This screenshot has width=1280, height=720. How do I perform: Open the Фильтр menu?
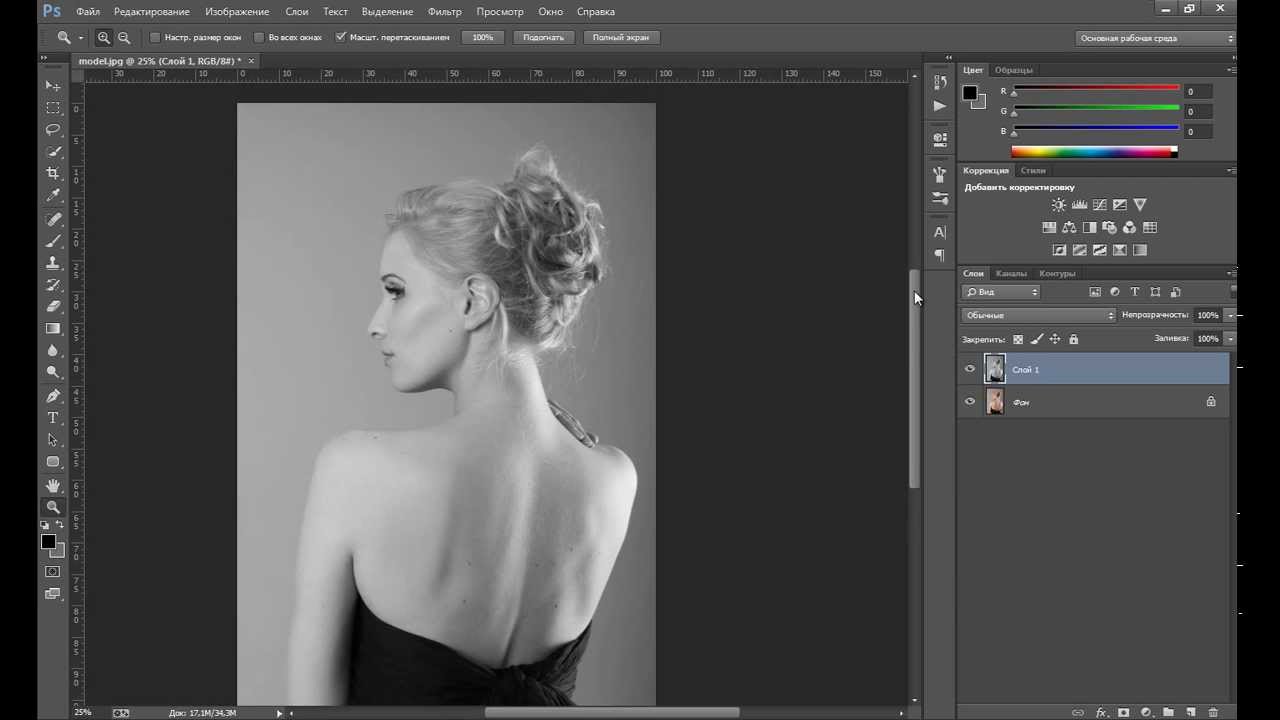click(x=444, y=11)
